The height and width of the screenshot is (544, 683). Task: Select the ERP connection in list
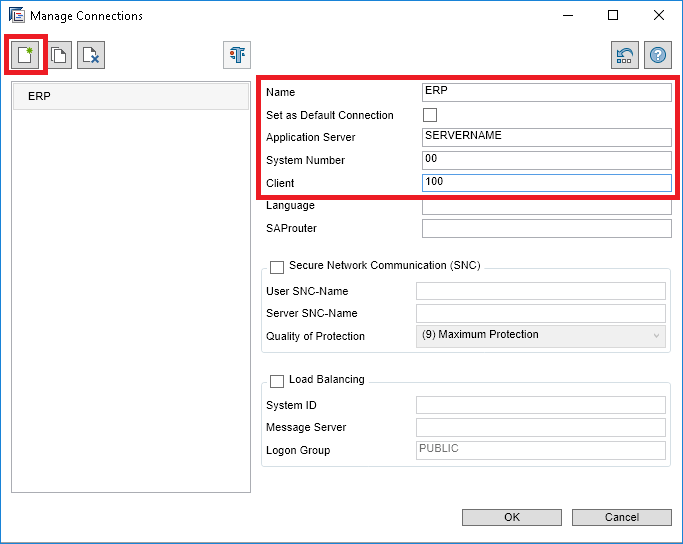tap(130, 97)
